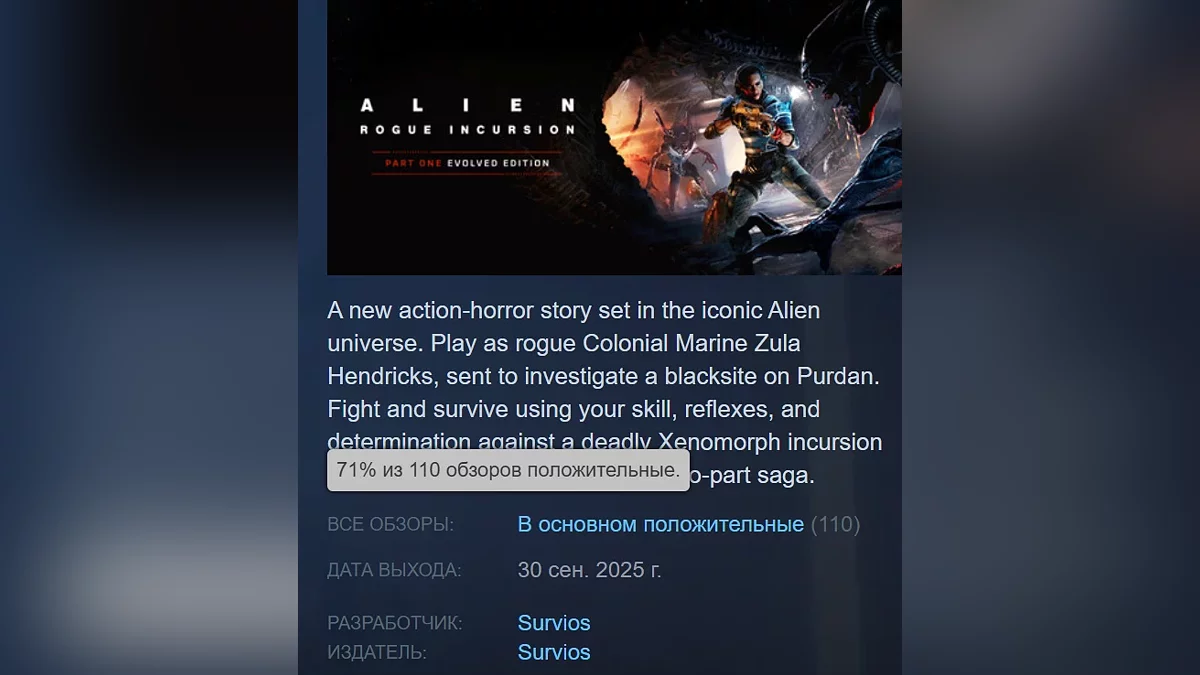This screenshot has height=675, width=1200.
Task: Click the 'ИЗДАТЕЛЬ' label
Action: coord(377,652)
